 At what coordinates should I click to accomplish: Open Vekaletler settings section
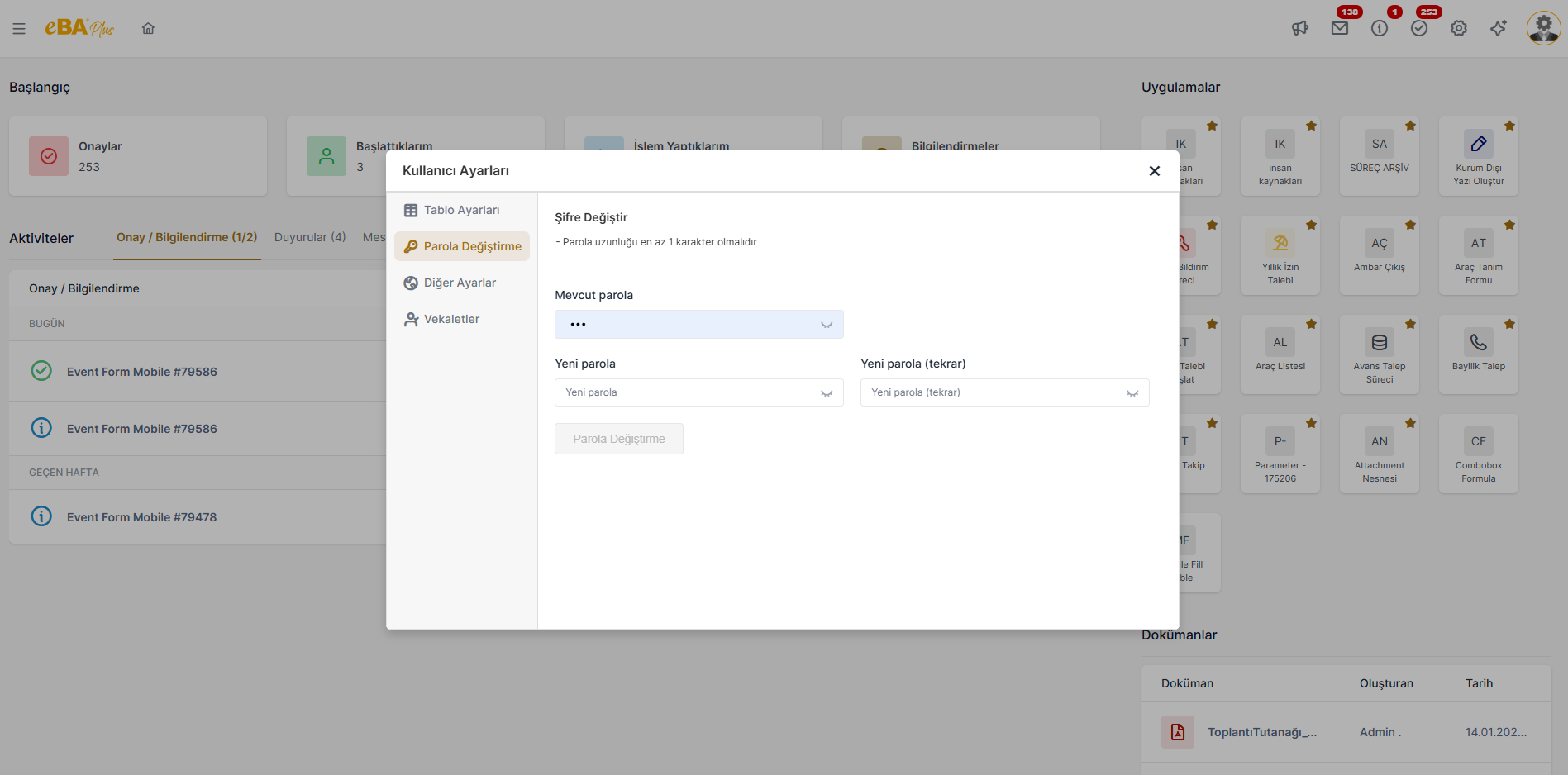[x=451, y=320]
